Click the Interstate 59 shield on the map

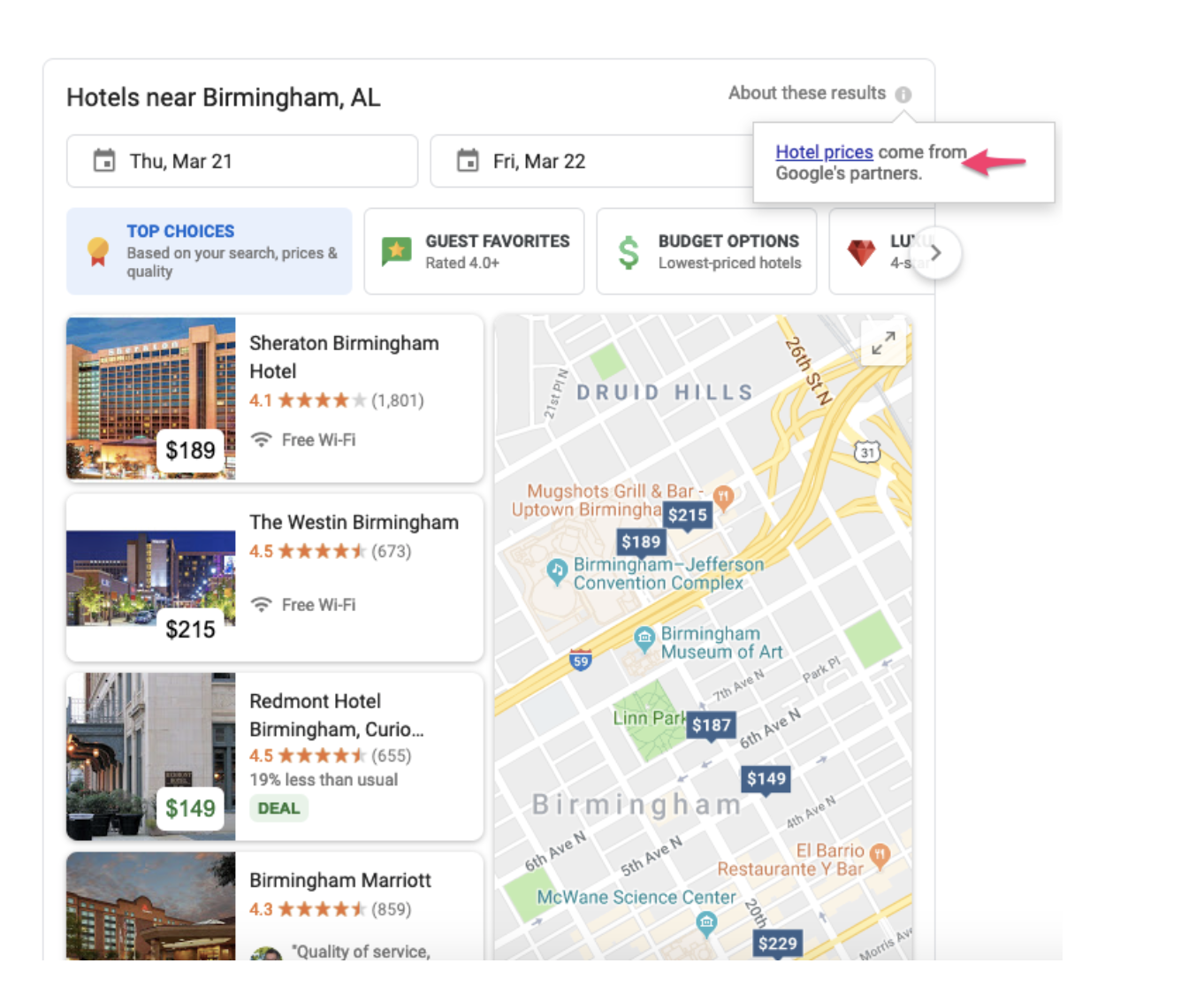(x=580, y=661)
